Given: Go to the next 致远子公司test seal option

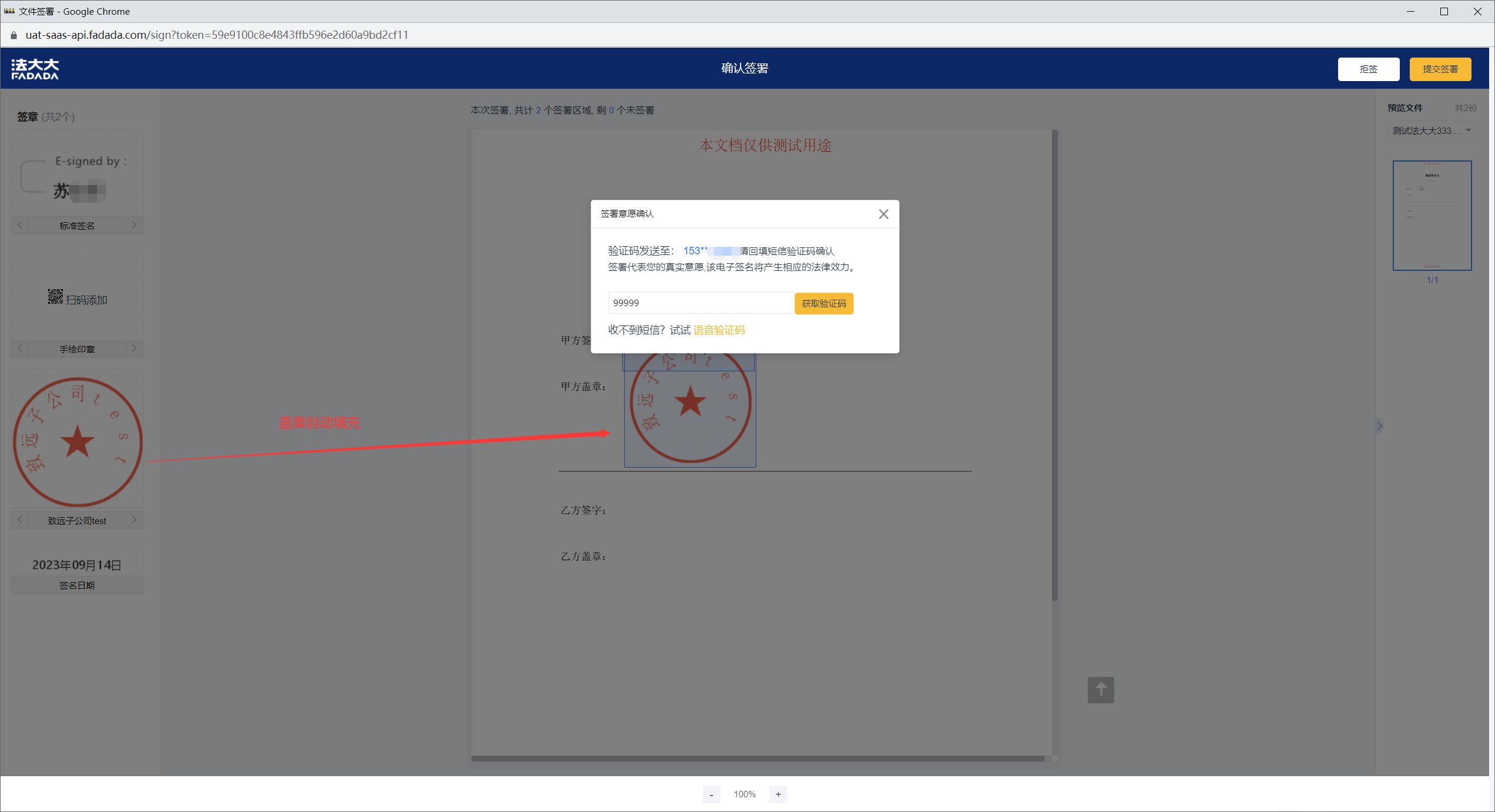Looking at the screenshot, I should click(x=134, y=520).
